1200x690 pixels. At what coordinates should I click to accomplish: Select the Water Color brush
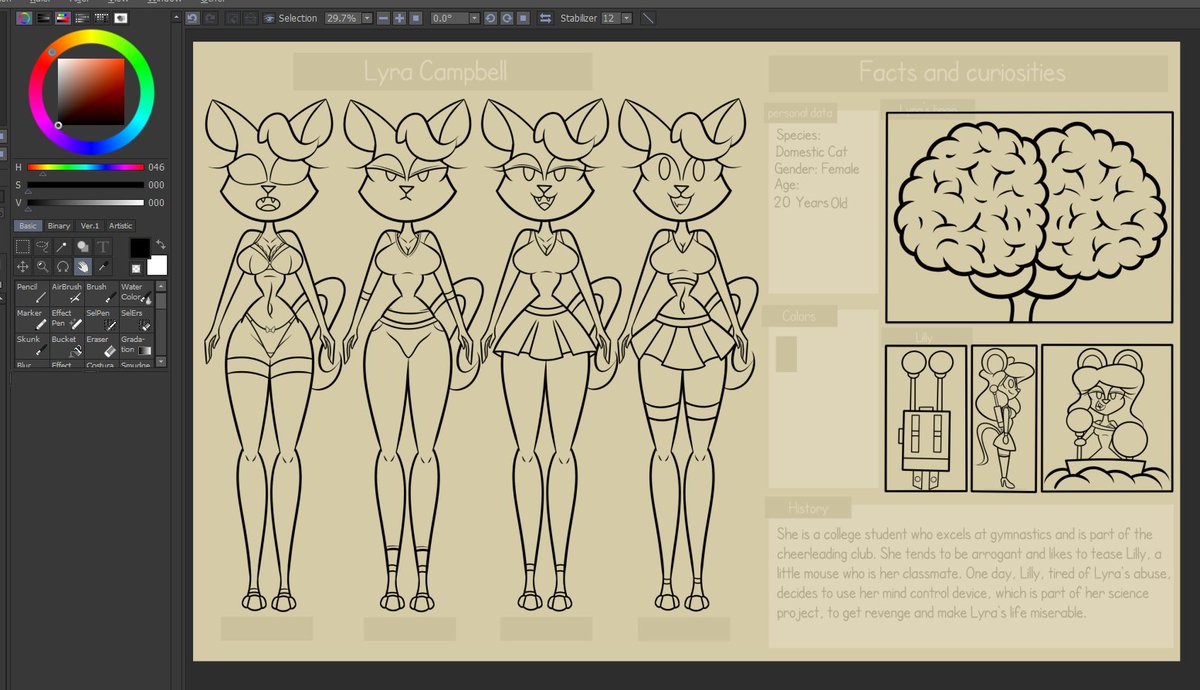click(137, 293)
